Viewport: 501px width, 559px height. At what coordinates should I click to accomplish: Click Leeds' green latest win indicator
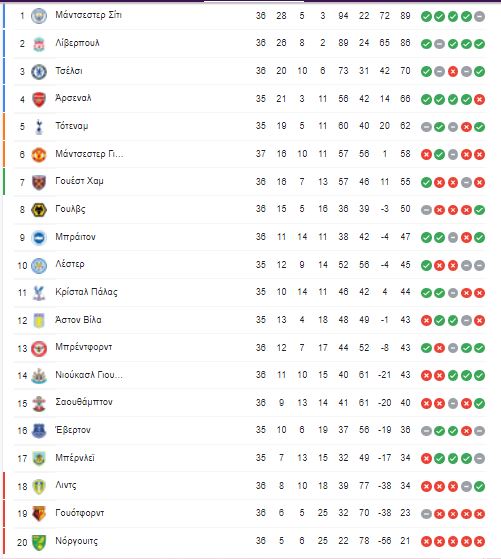(x=480, y=486)
